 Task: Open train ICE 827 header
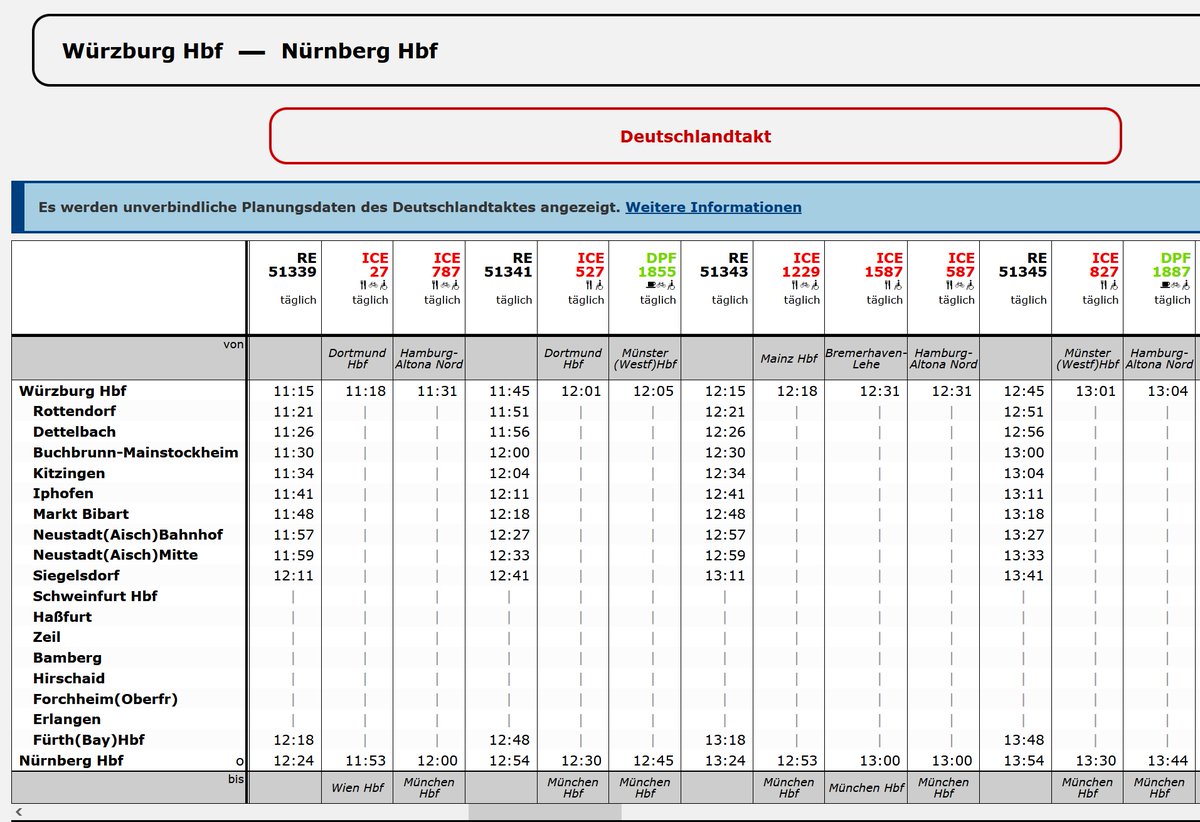click(x=1104, y=265)
